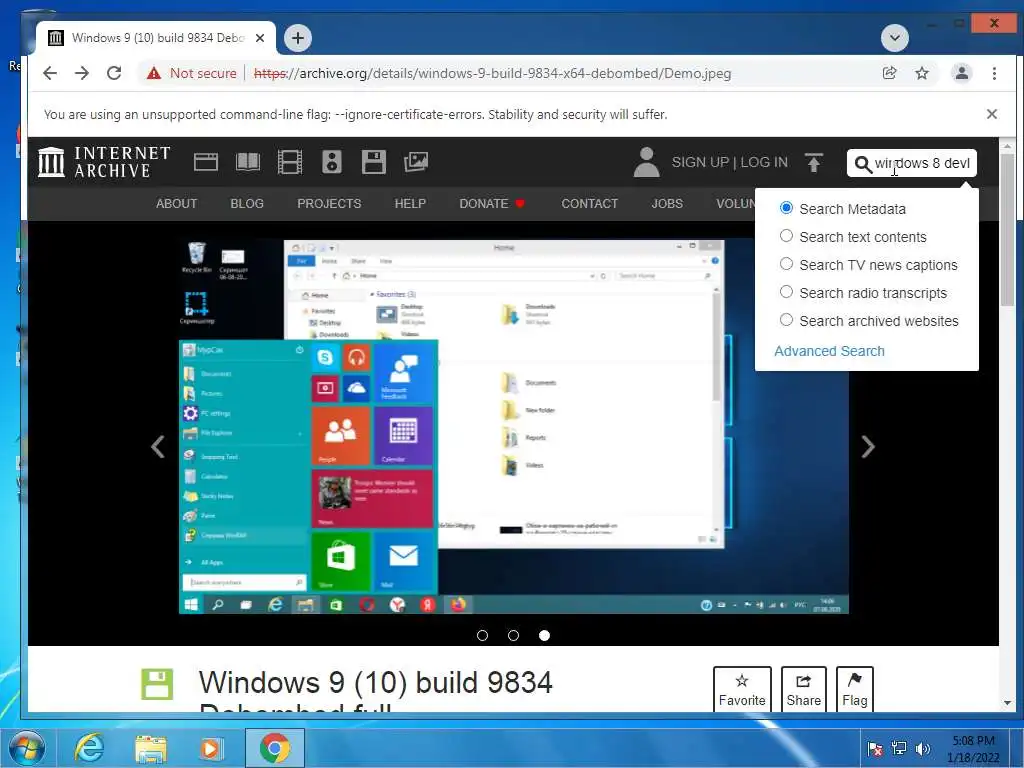Image resolution: width=1024 pixels, height=768 pixels.
Task: Select Search text contents option
Action: (x=786, y=236)
